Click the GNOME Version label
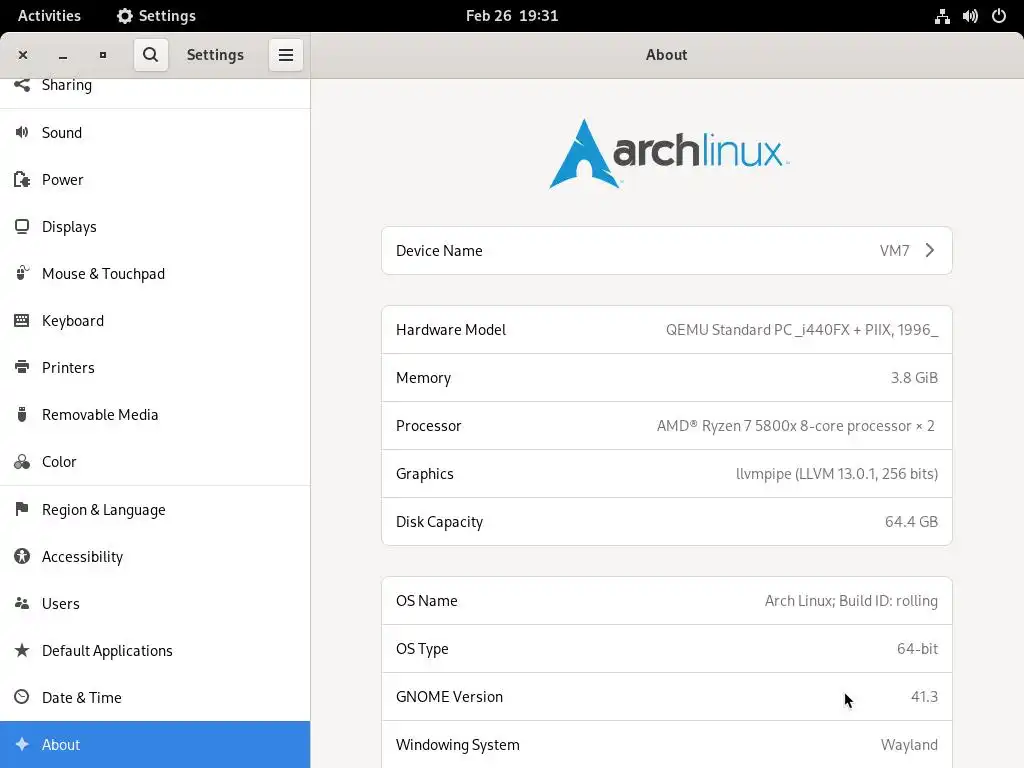 [449, 696]
